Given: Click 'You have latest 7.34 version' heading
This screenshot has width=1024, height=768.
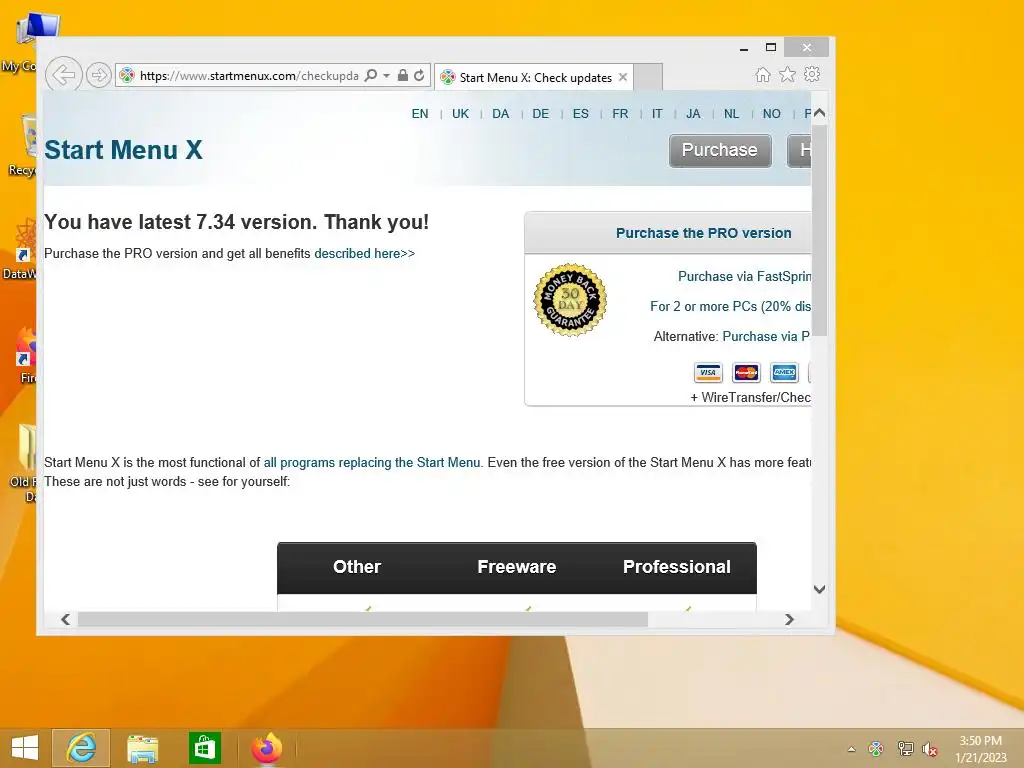Looking at the screenshot, I should 236,222.
